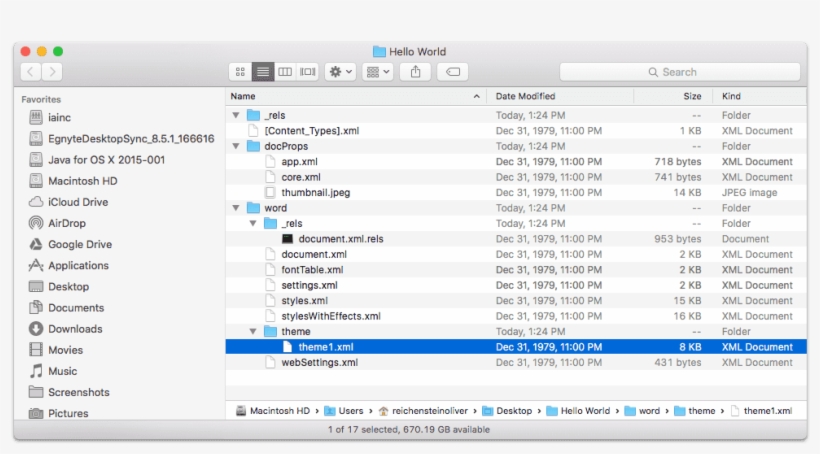Click Desktop in the path bar
This screenshot has height=454, width=820.
[x=507, y=411]
